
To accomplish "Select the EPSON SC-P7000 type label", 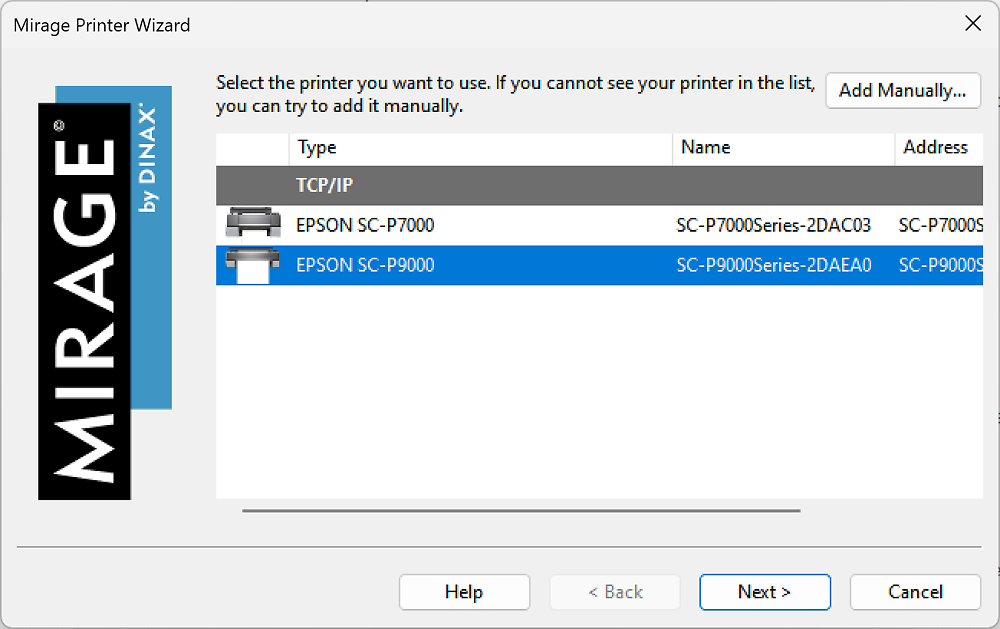I will pyautogui.click(x=365, y=226).
